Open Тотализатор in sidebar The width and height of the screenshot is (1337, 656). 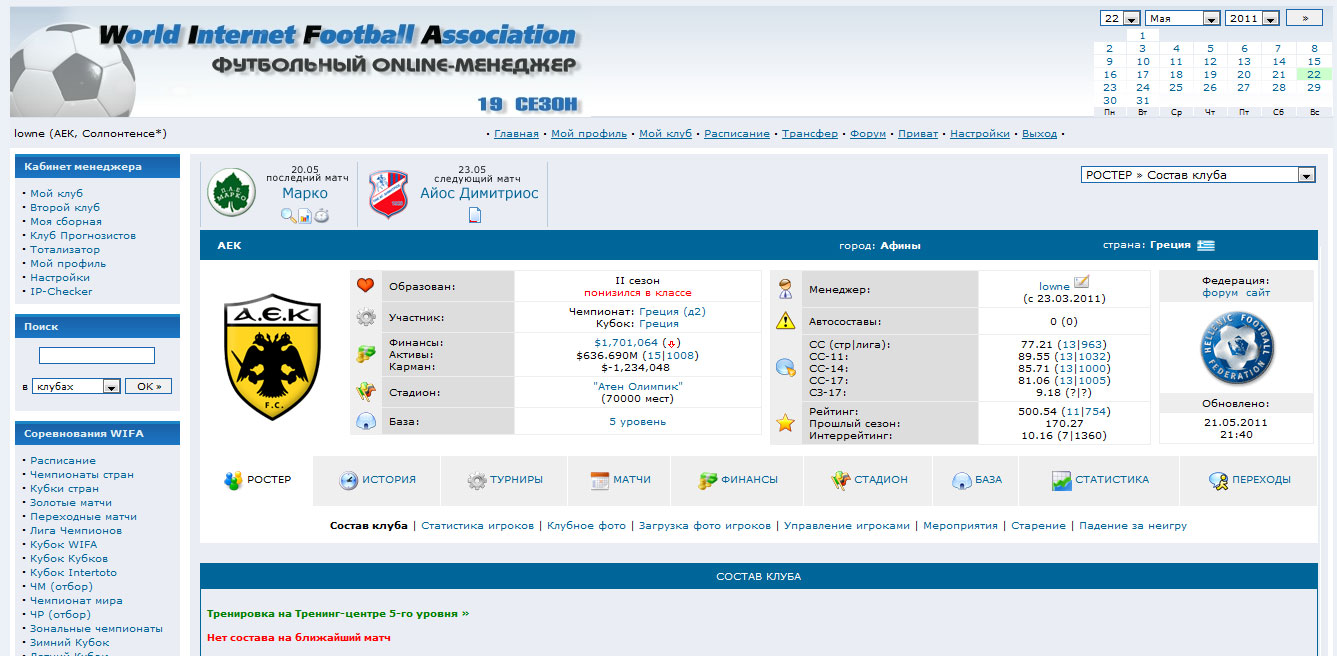tap(65, 249)
